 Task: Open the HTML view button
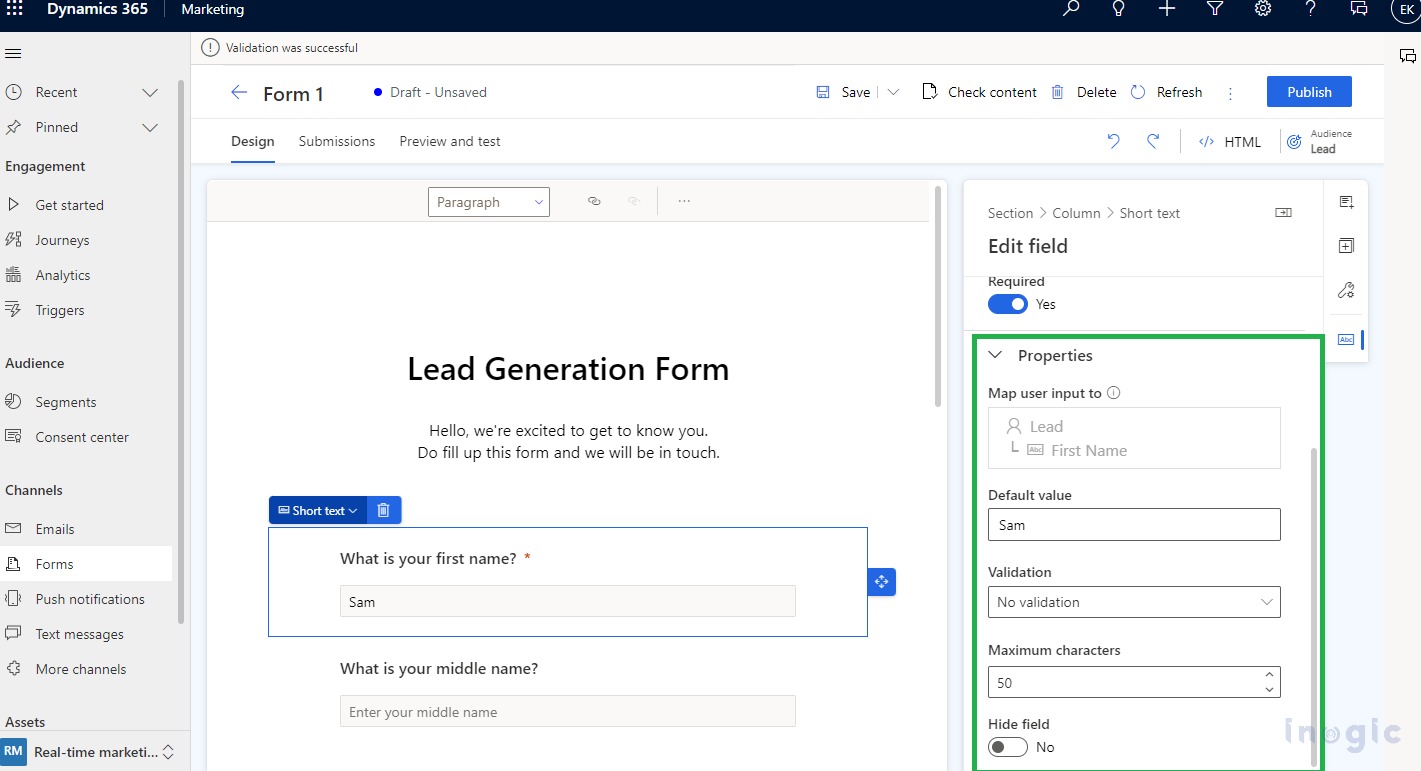(x=1230, y=142)
